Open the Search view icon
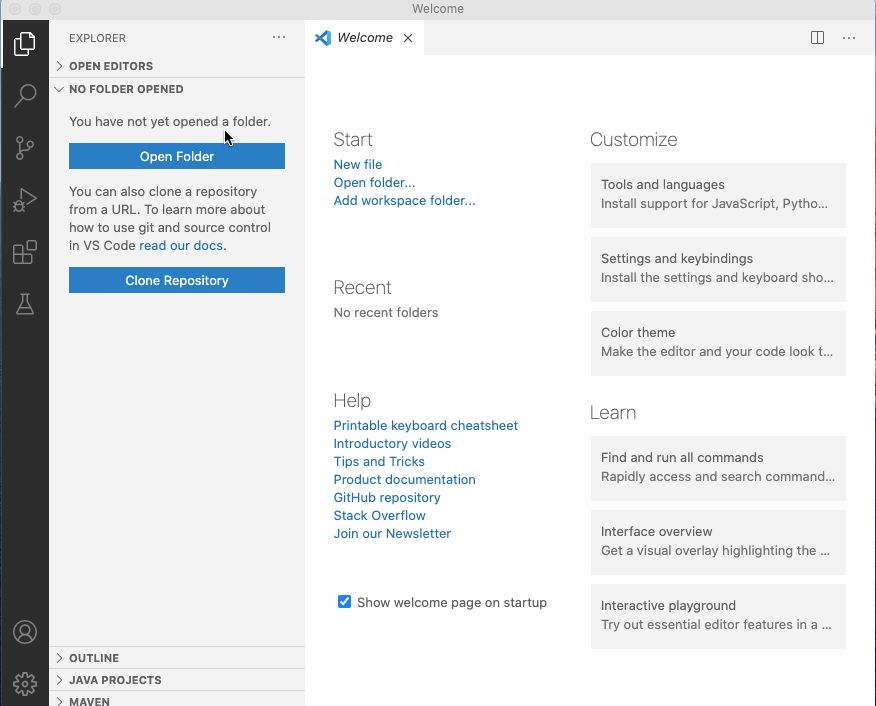Image resolution: width=876 pixels, height=706 pixels. pos(25,96)
